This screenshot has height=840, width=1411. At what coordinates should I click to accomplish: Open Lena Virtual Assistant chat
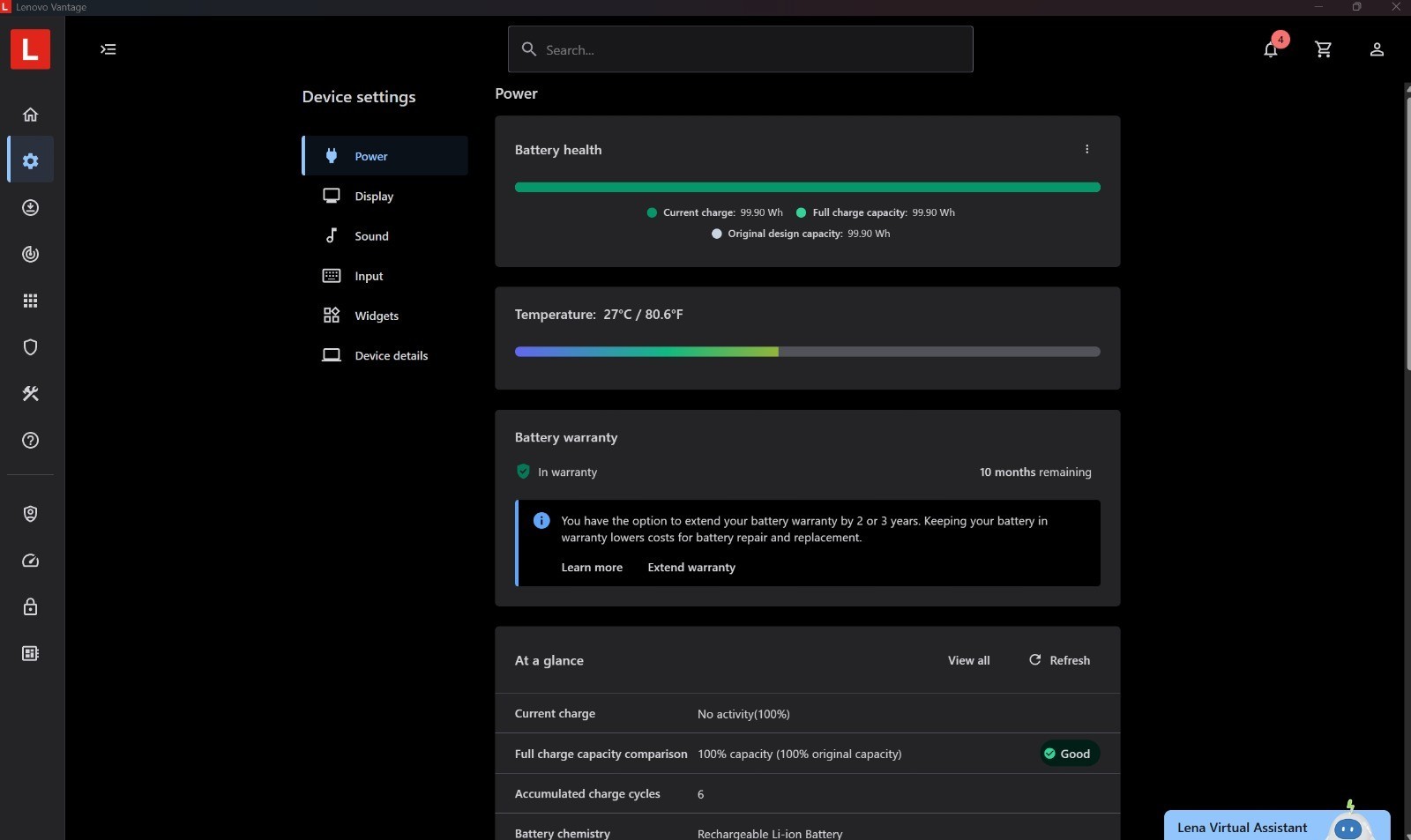[1277, 826]
